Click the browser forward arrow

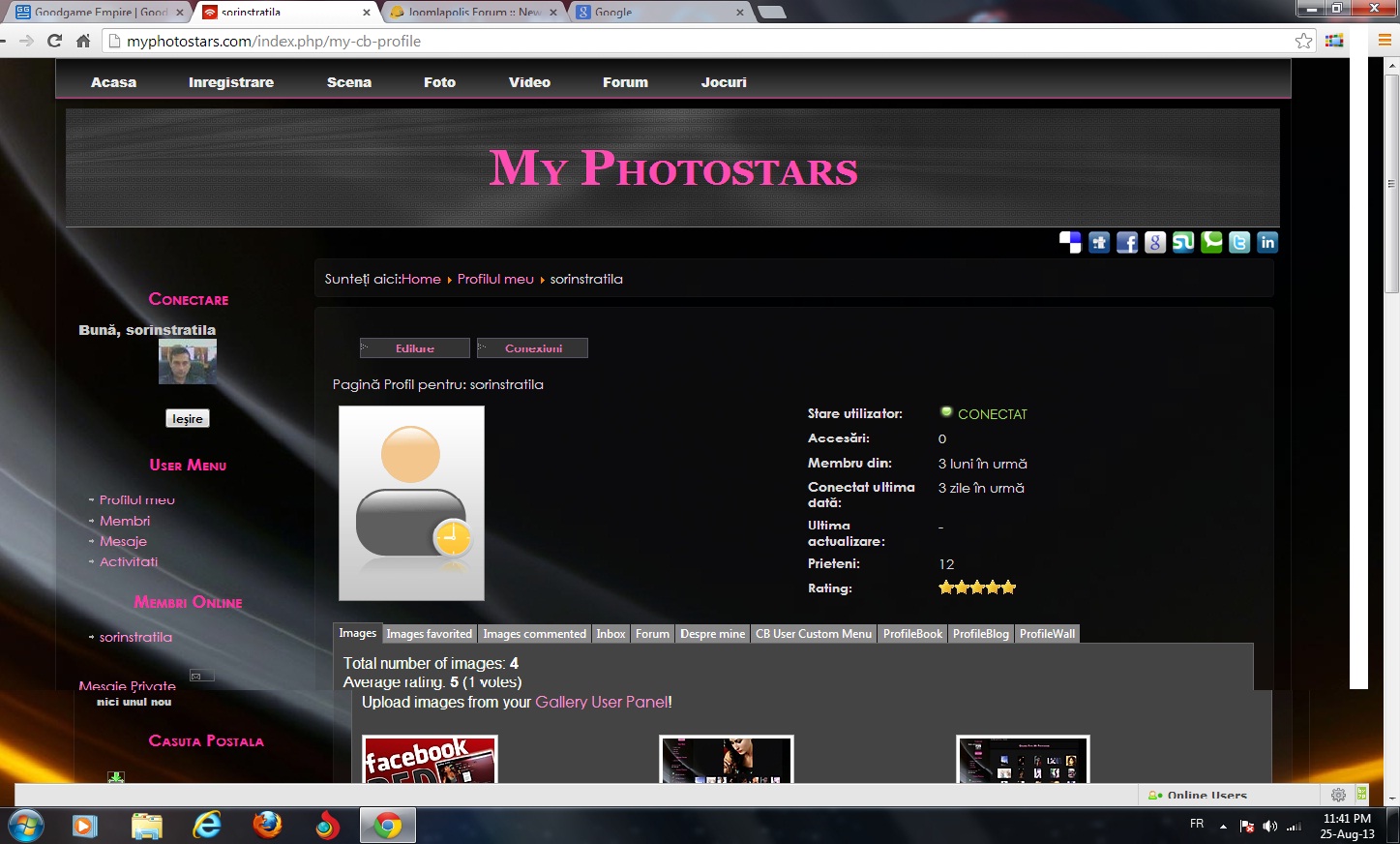pyautogui.click(x=27, y=41)
